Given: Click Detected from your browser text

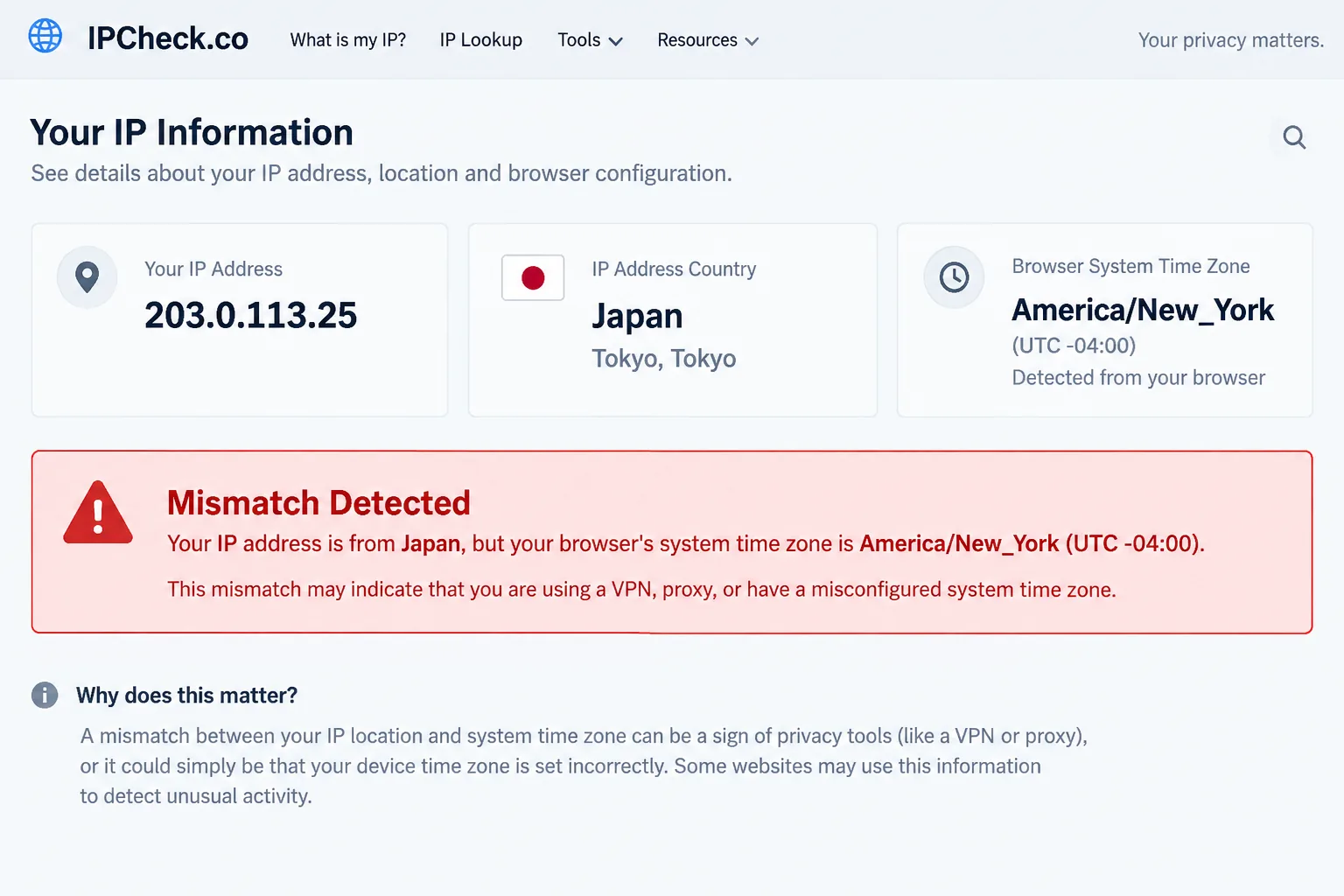Looking at the screenshot, I should 1138,378.
